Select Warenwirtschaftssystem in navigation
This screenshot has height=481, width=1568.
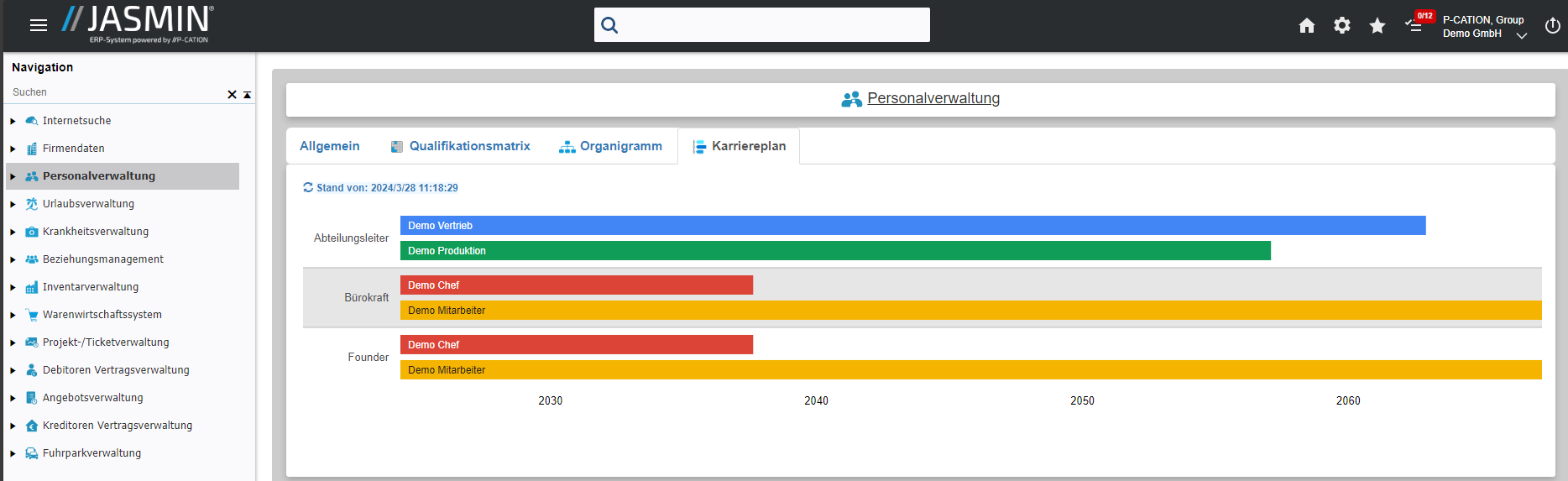point(102,315)
